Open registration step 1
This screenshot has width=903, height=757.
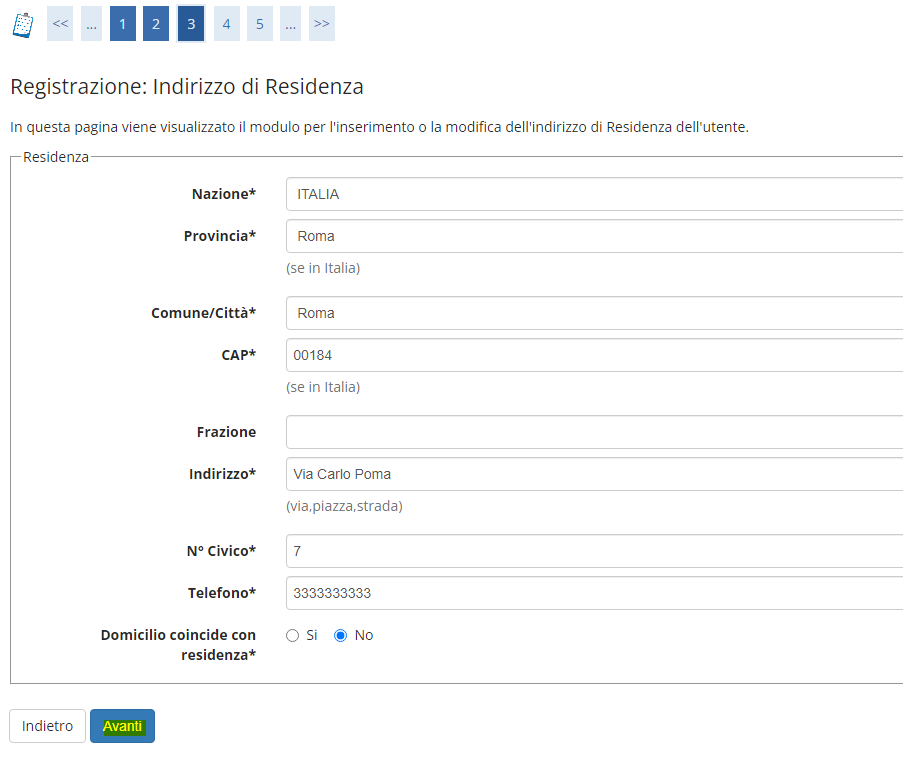[x=123, y=24]
